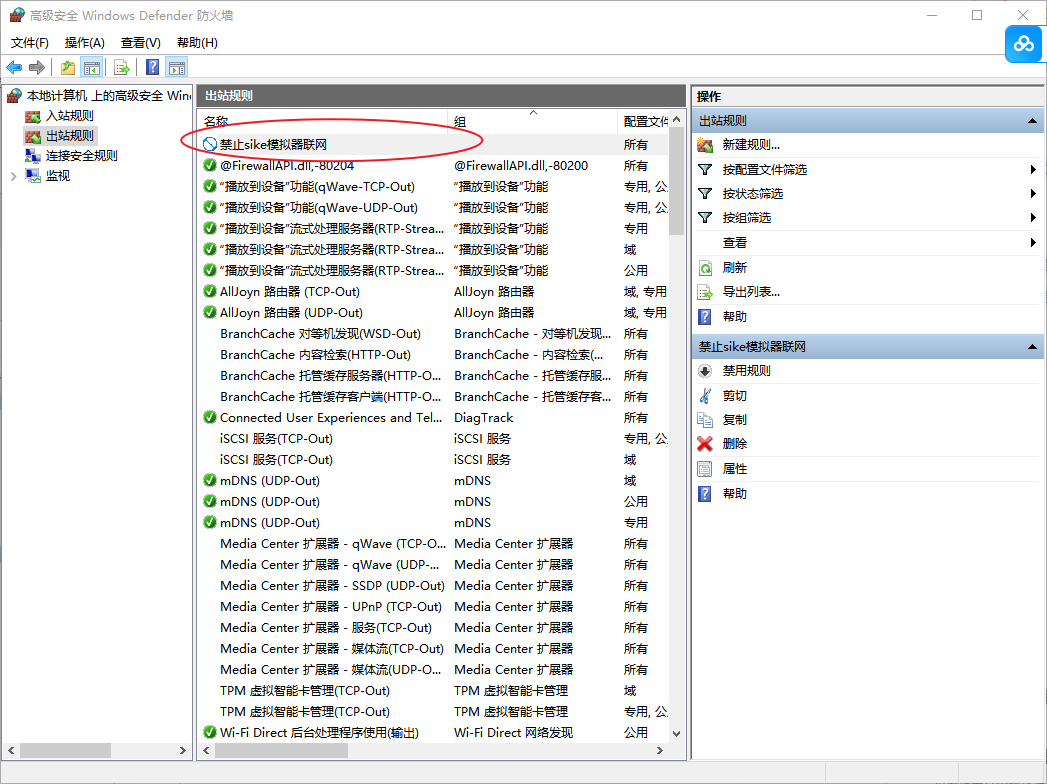
Task: Click the blue Help toolbar icon
Action: pyautogui.click(x=152, y=67)
